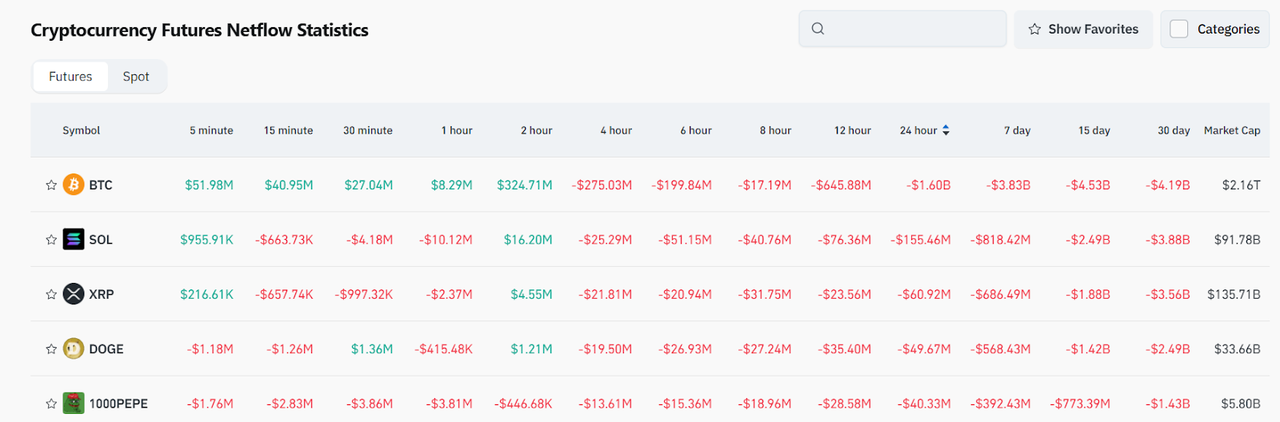Viewport: 1280px width, 422px height.
Task: Click the DOGE coin icon
Action: (74, 349)
